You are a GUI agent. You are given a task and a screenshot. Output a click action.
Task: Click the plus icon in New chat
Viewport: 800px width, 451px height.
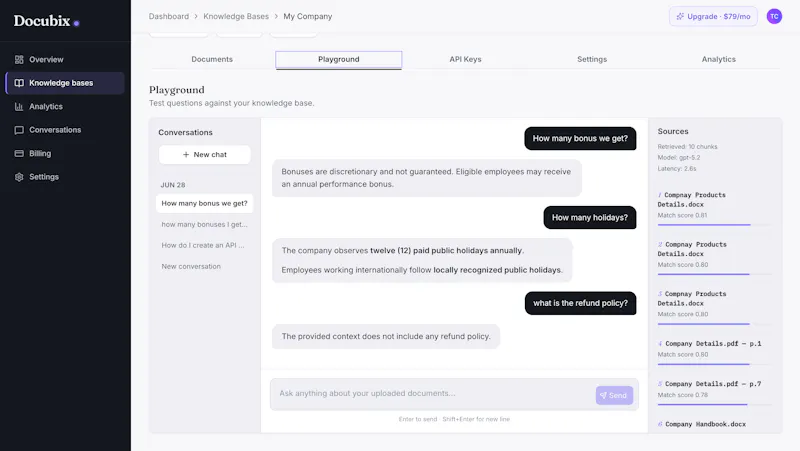click(186, 155)
